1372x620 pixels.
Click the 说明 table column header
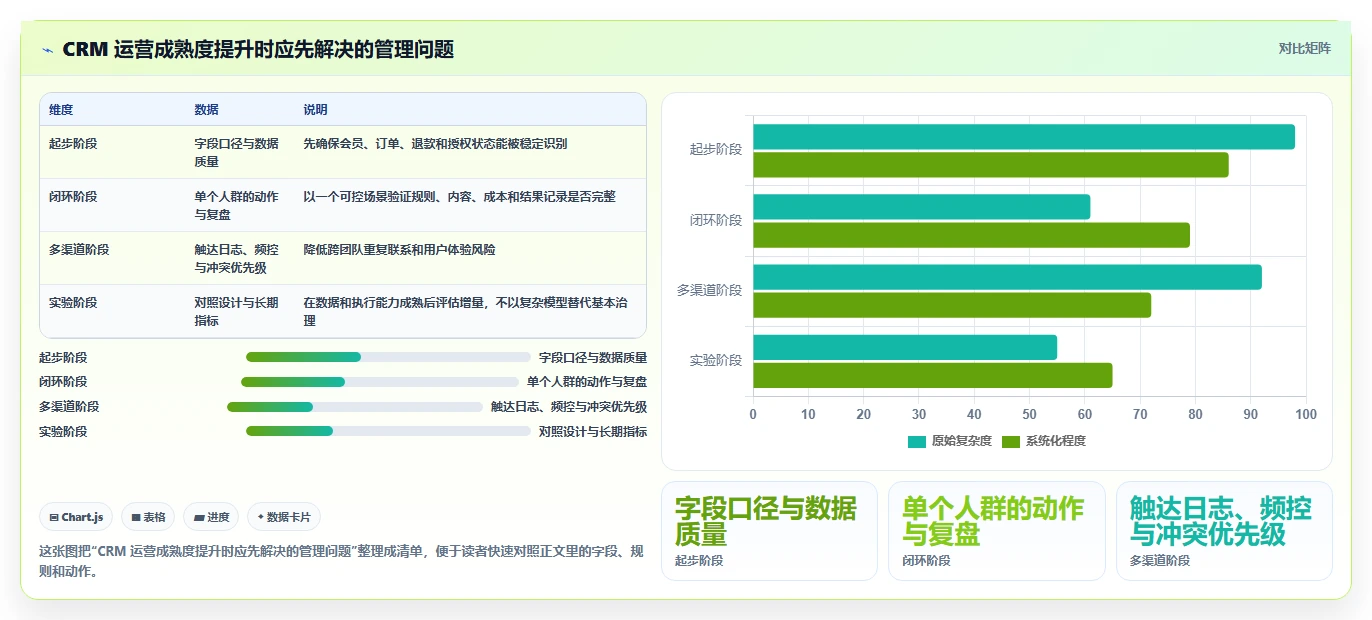point(316,109)
